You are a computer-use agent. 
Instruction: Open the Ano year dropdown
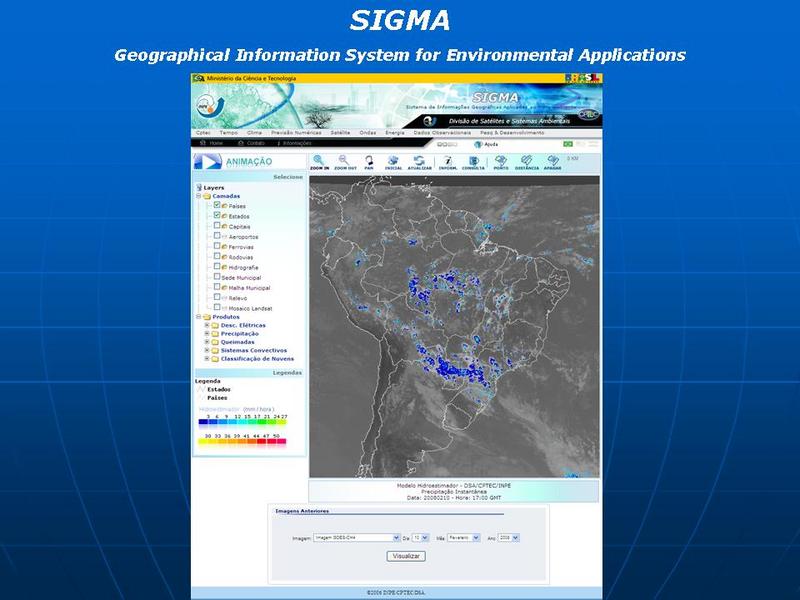[x=509, y=538]
